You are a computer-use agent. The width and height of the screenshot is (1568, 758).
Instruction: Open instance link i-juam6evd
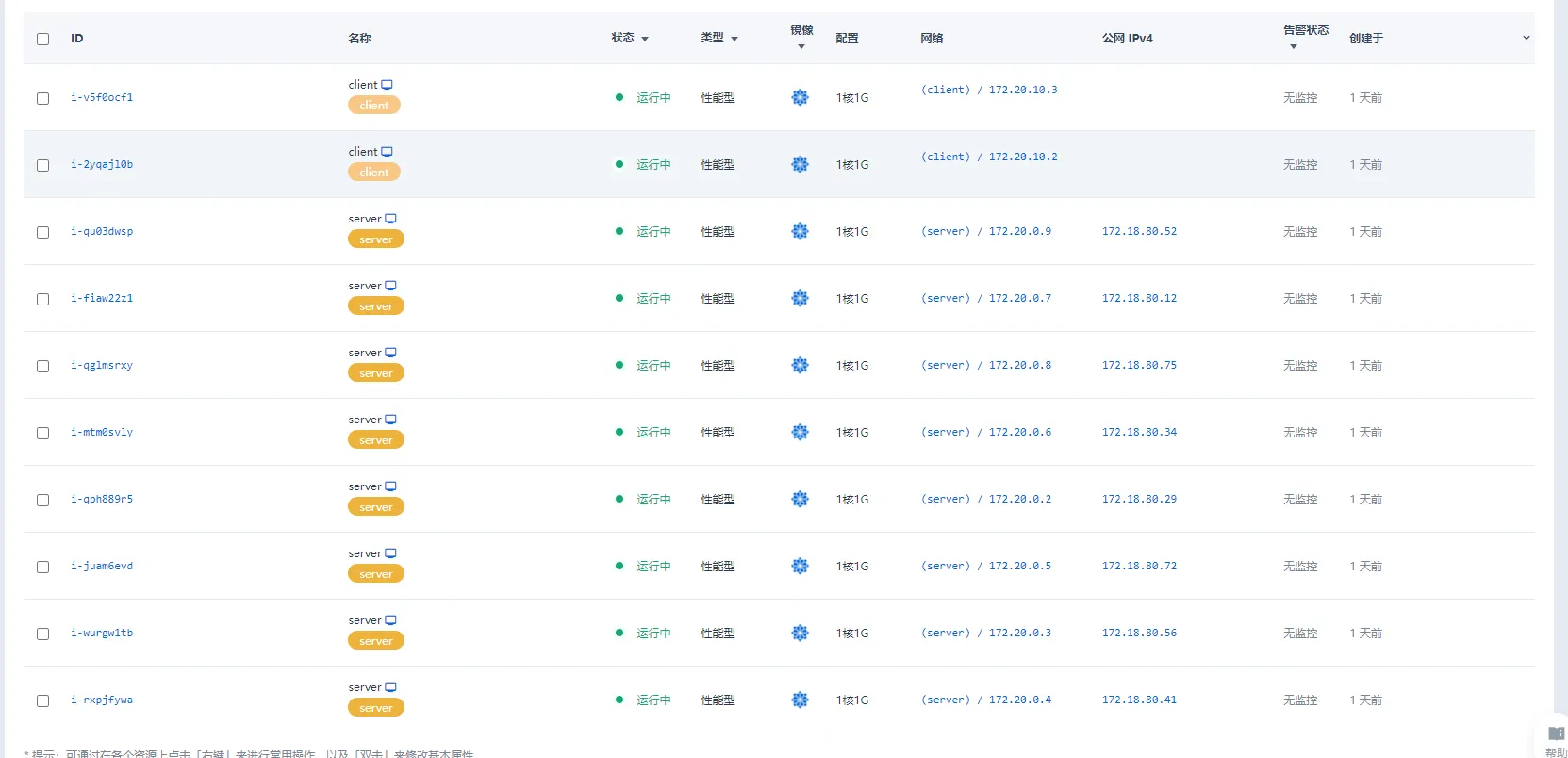coord(102,566)
